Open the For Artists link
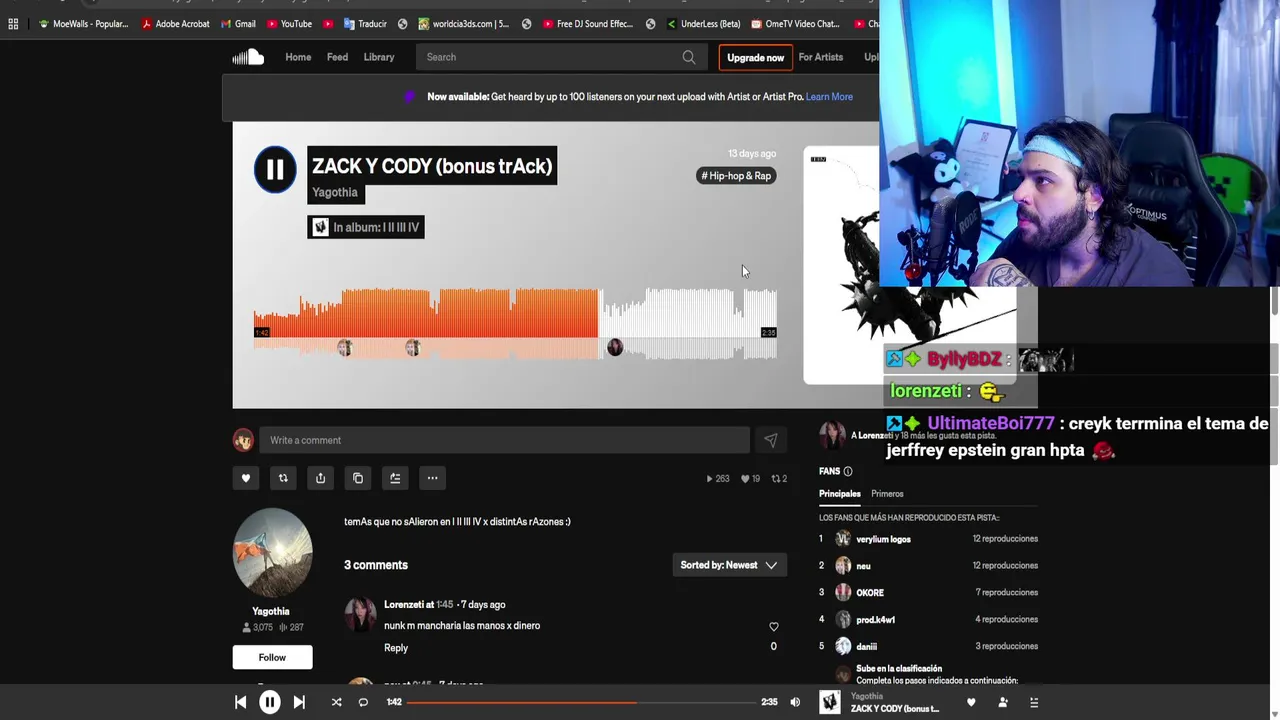 point(821,57)
